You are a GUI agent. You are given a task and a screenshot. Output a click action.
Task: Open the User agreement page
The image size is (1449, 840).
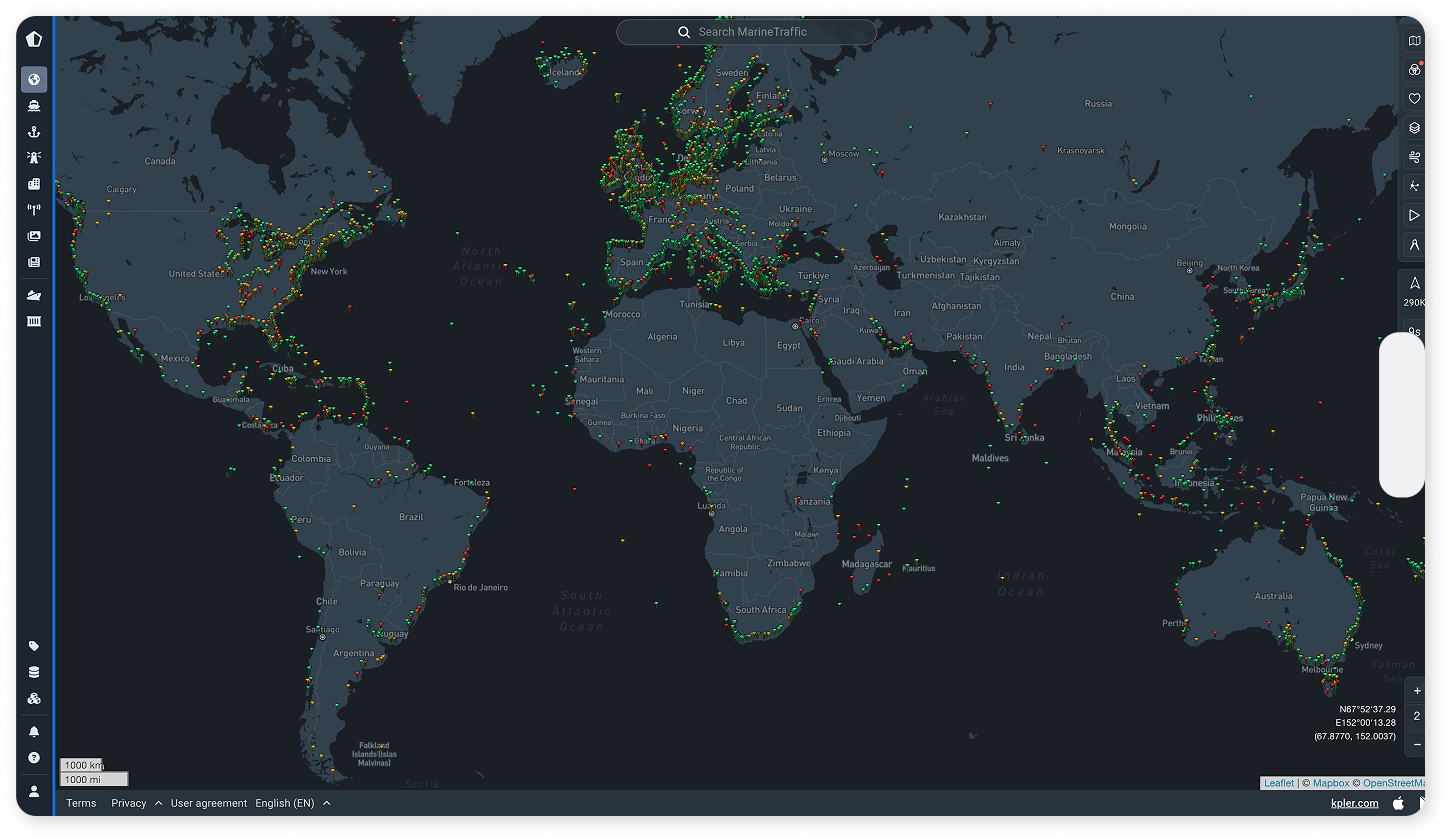208,802
